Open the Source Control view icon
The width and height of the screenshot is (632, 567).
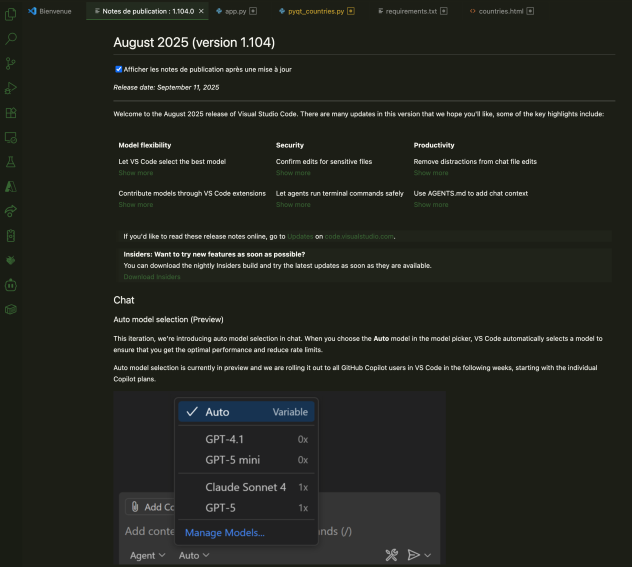click(11, 64)
